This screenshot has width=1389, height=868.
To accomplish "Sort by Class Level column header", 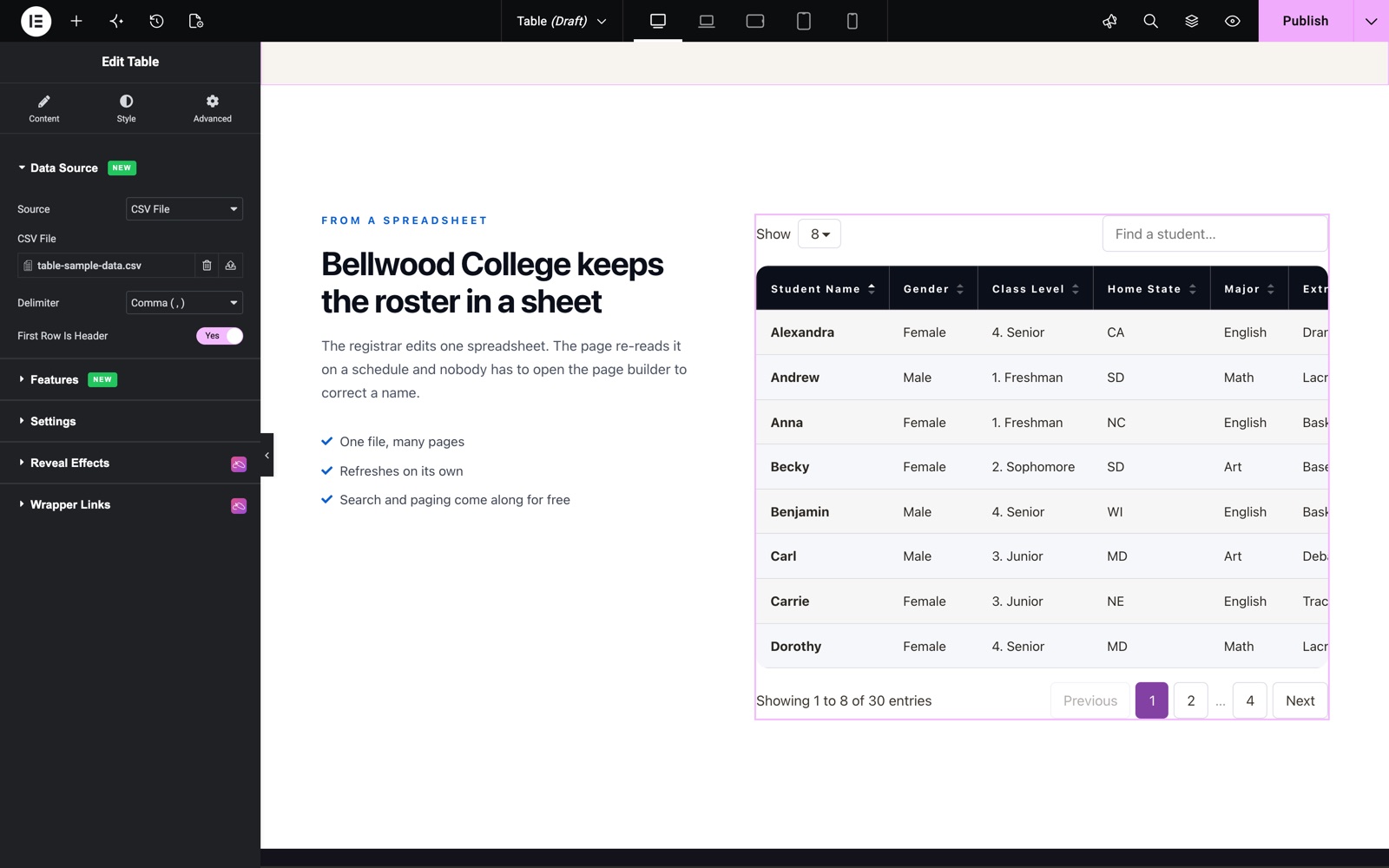I will [1036, 289].
